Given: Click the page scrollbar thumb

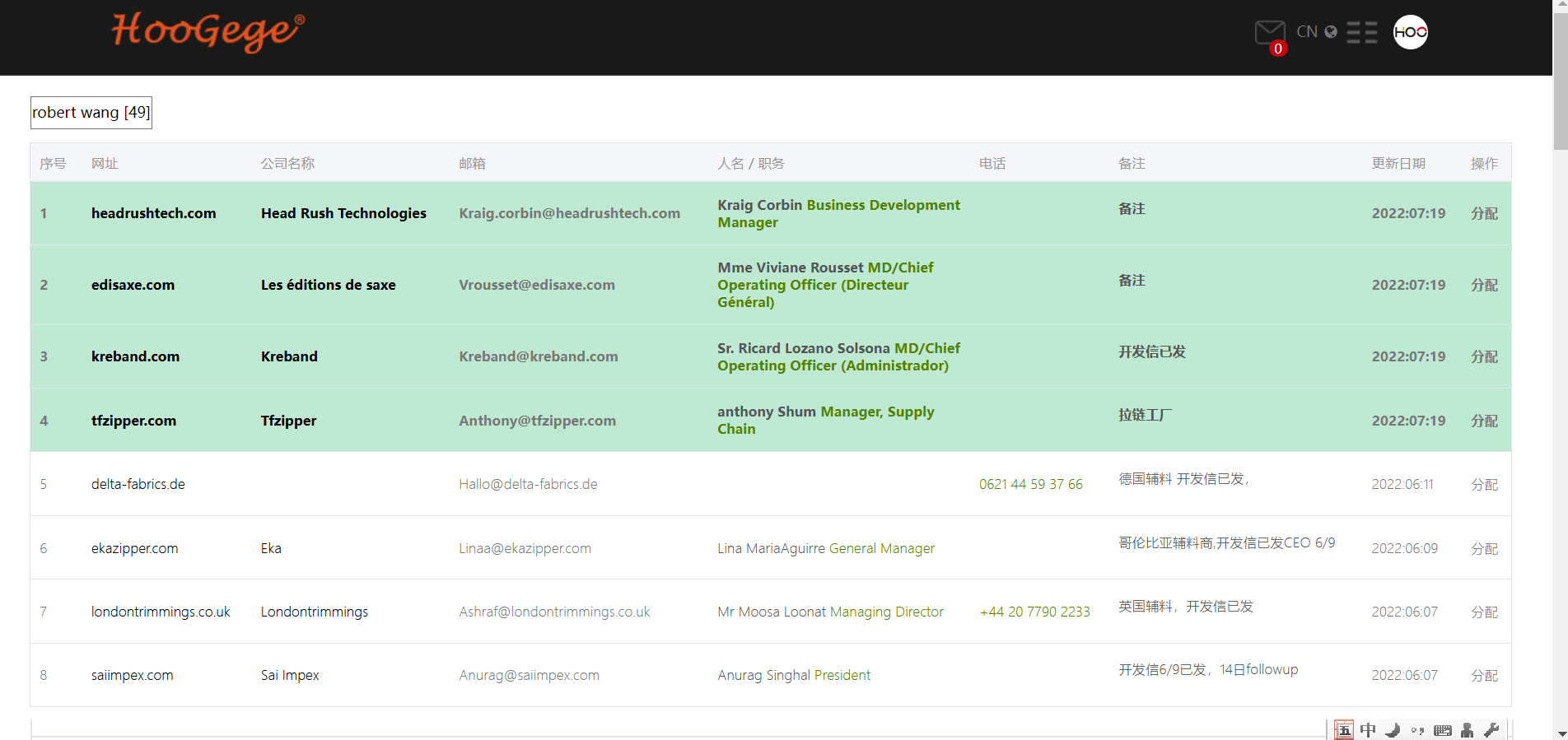Looking at the screenshot, I should click(x=1560, y=82).
